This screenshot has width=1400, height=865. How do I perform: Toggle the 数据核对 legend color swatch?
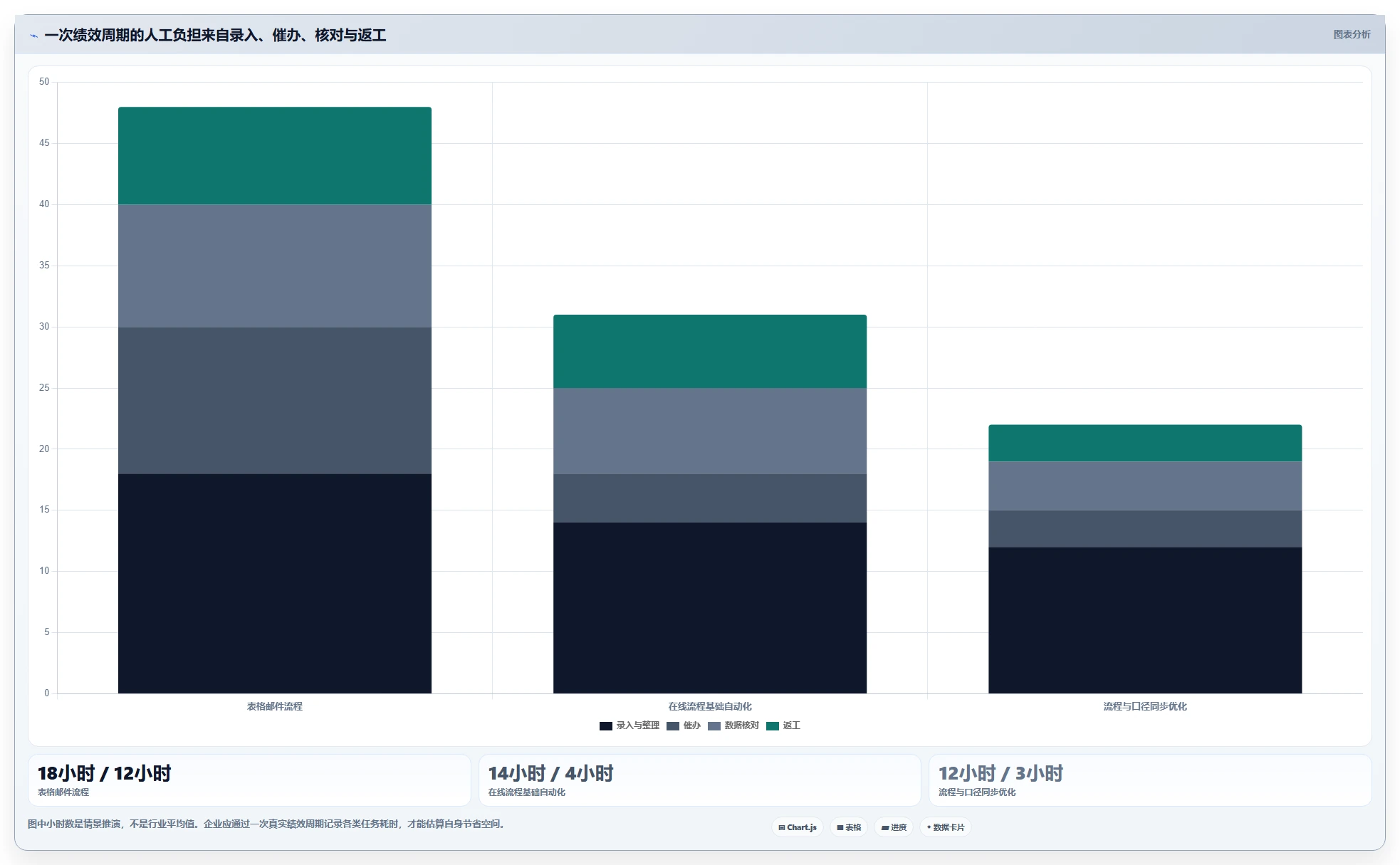click(714, 726)
